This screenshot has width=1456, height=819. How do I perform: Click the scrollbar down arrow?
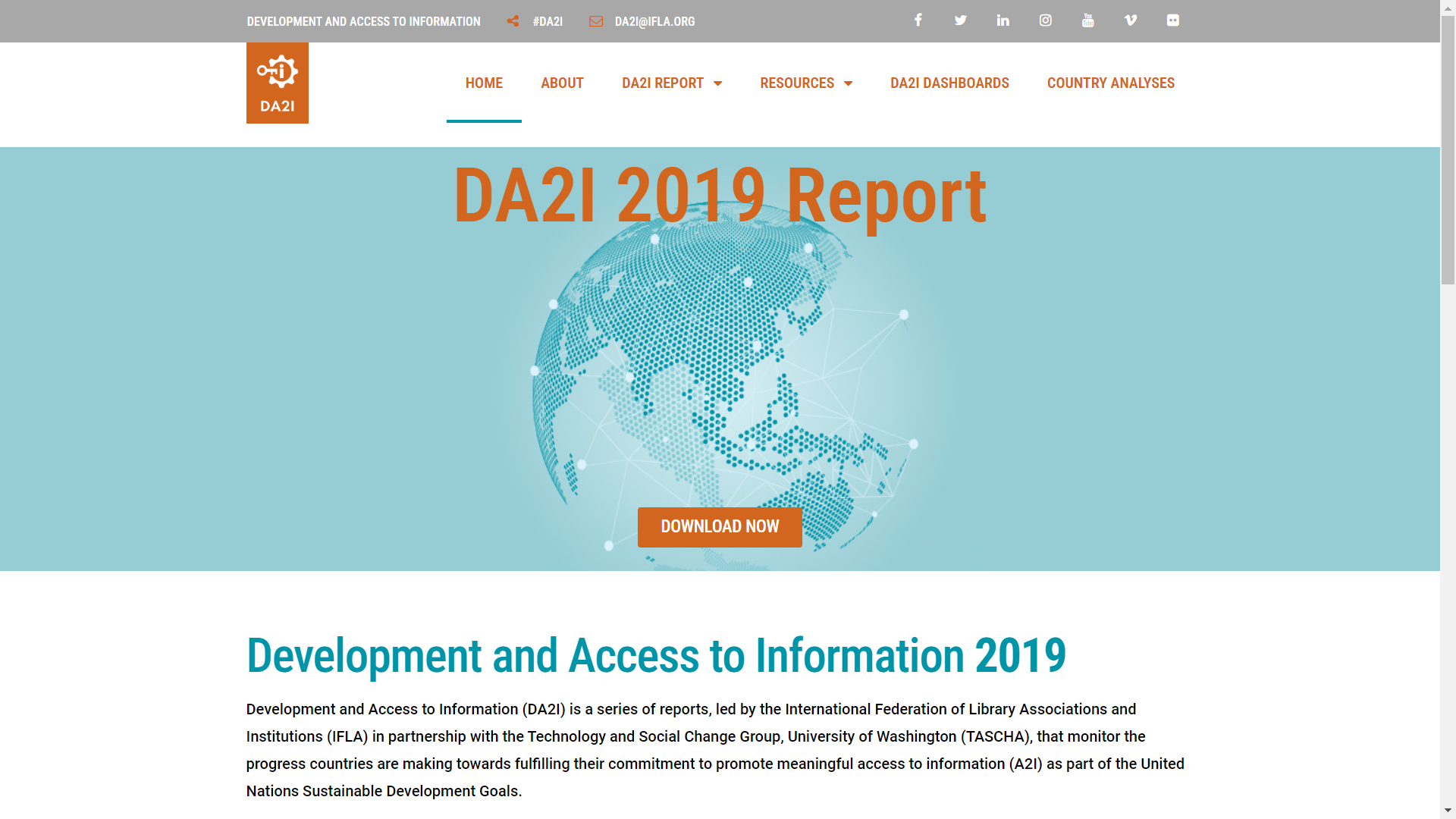[1448, 811]
